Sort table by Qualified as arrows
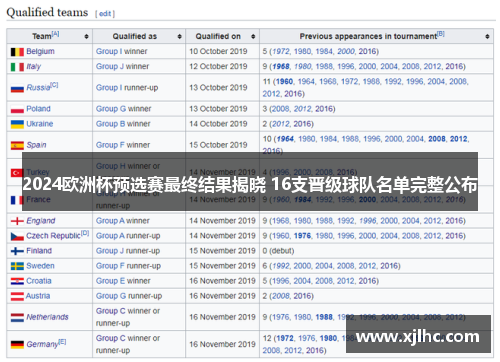 (x=179, y=36)
